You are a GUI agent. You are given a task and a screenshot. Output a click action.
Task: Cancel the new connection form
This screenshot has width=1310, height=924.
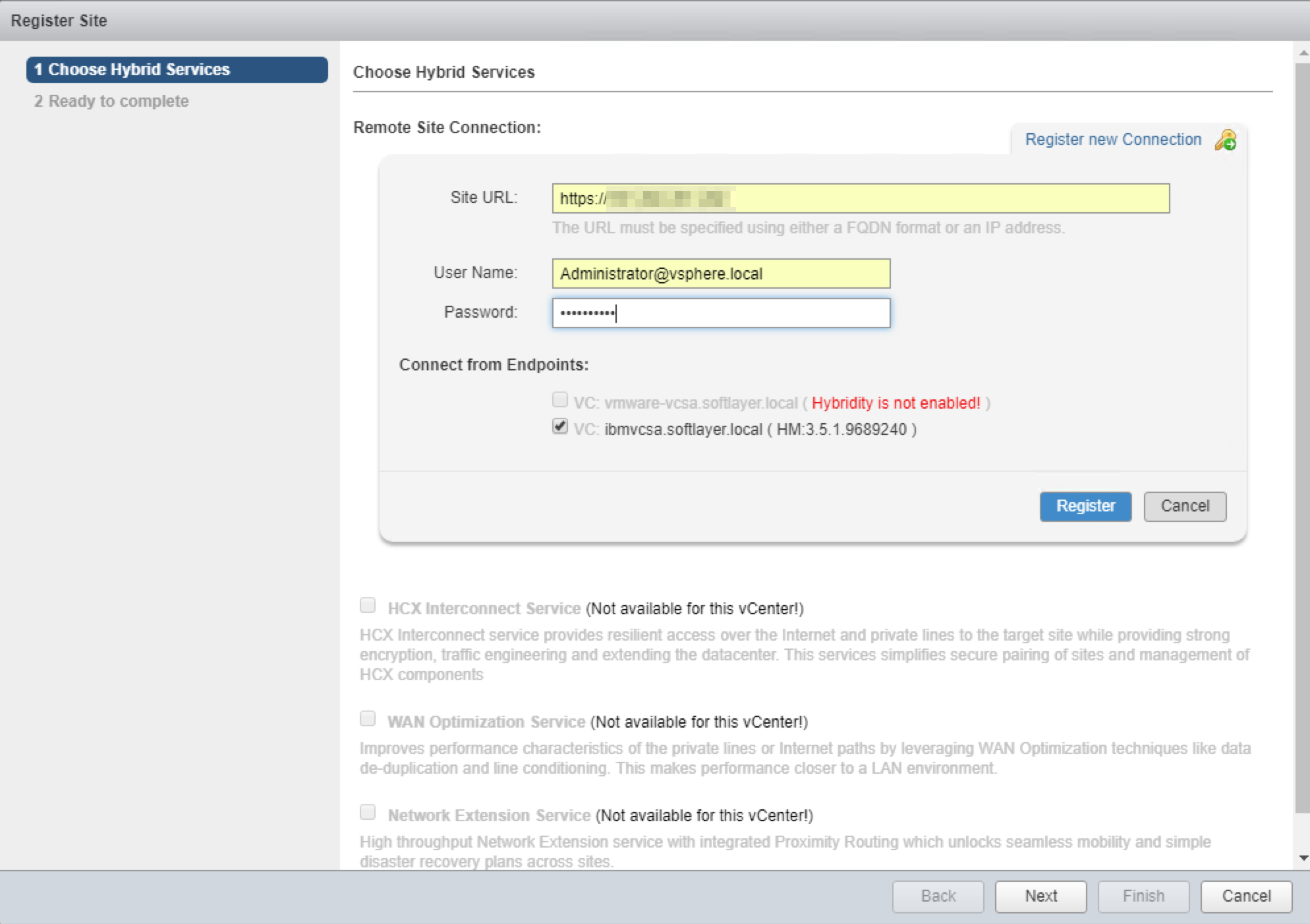(x=1184, y=506)
